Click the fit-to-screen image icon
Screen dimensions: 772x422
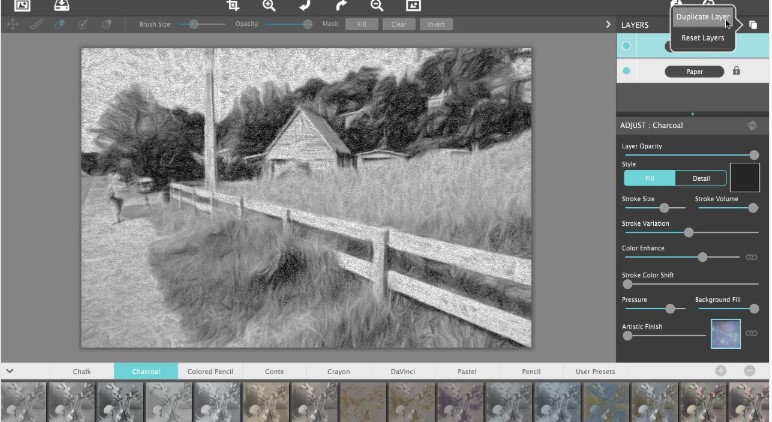413,5
